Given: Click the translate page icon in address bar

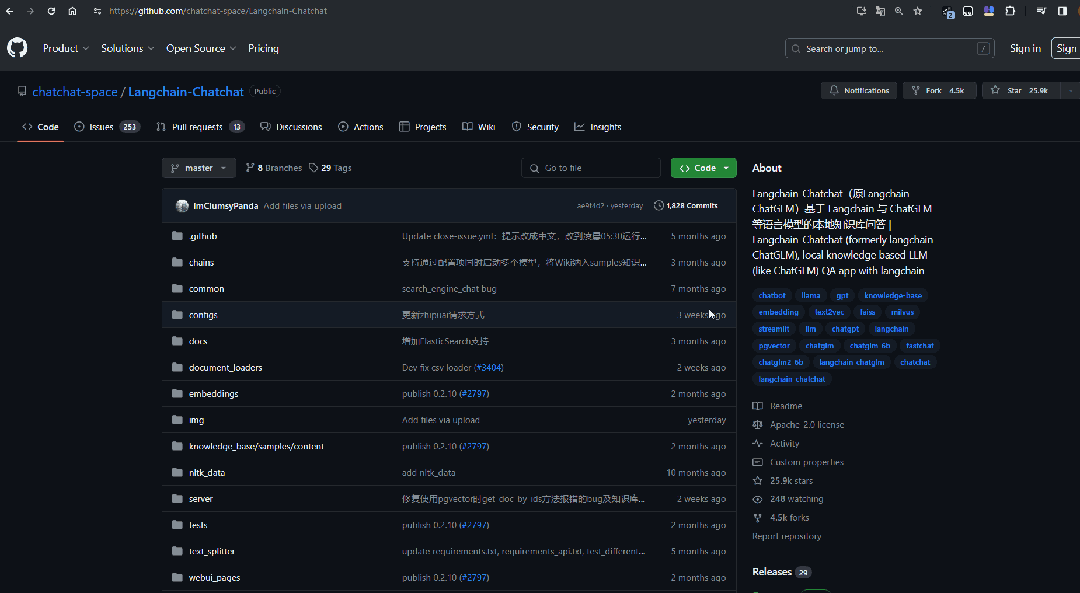Looking at the screenshot, I should (x=880, y=11).
